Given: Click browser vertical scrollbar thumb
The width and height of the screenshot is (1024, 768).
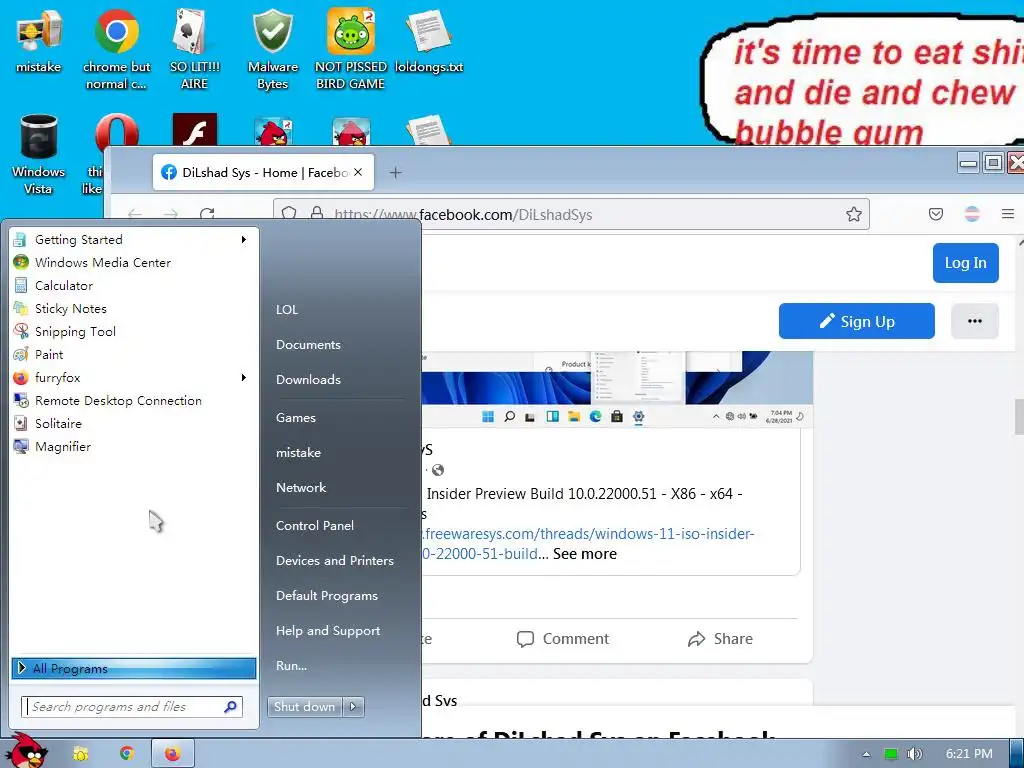Looking at the screenshot, I should point(1019,416).
